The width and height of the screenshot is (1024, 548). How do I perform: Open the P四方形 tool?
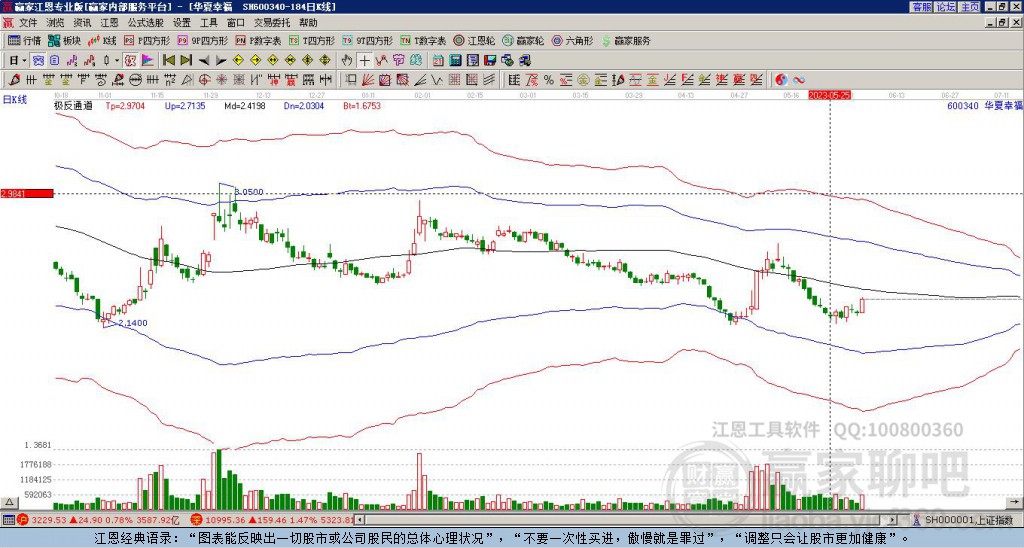pyautogui.click(x=147, y=40)
